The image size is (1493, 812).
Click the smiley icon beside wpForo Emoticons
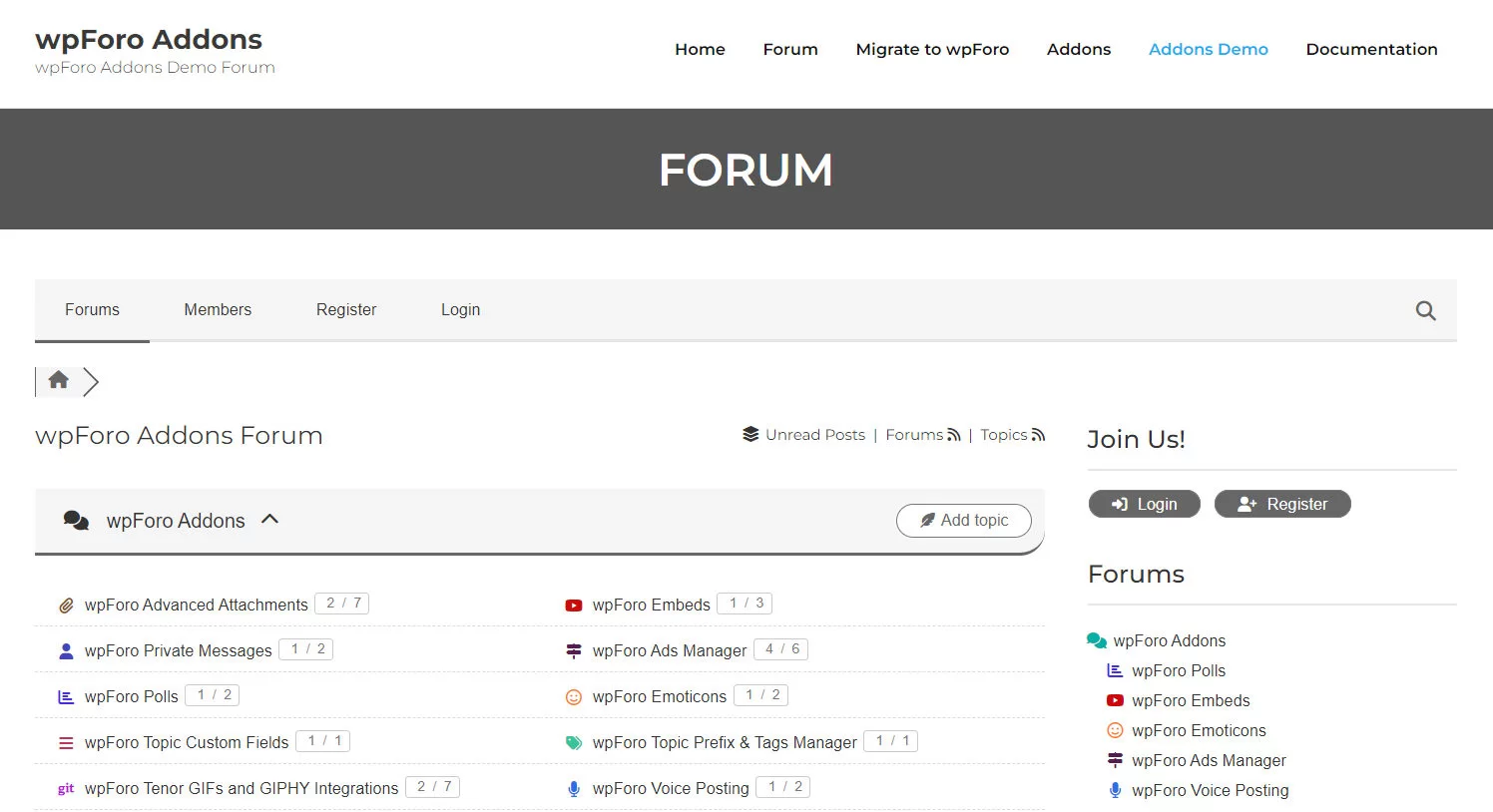pos(574,697)
